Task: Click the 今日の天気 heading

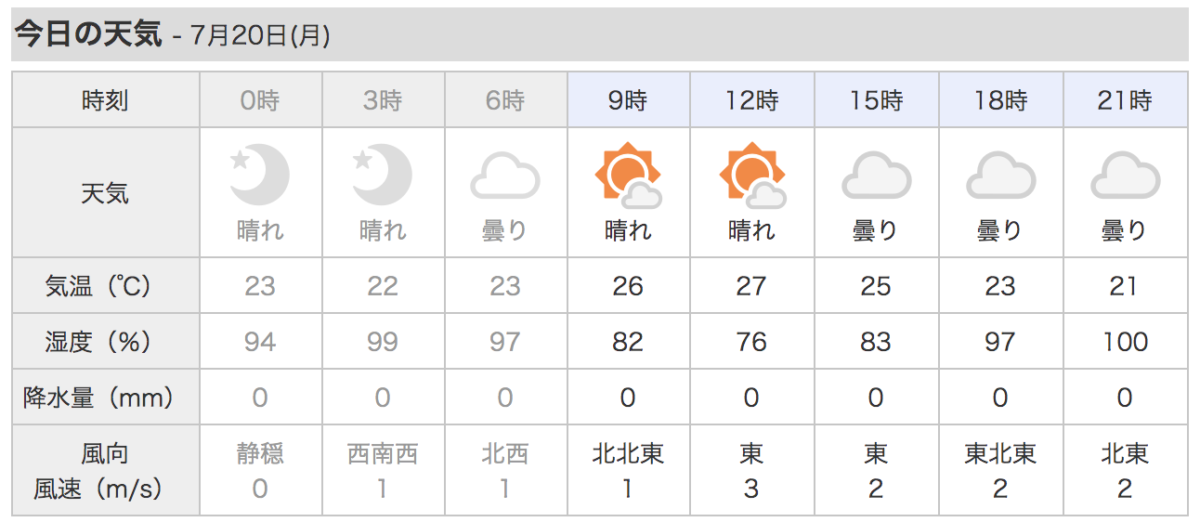Action: 88,35
